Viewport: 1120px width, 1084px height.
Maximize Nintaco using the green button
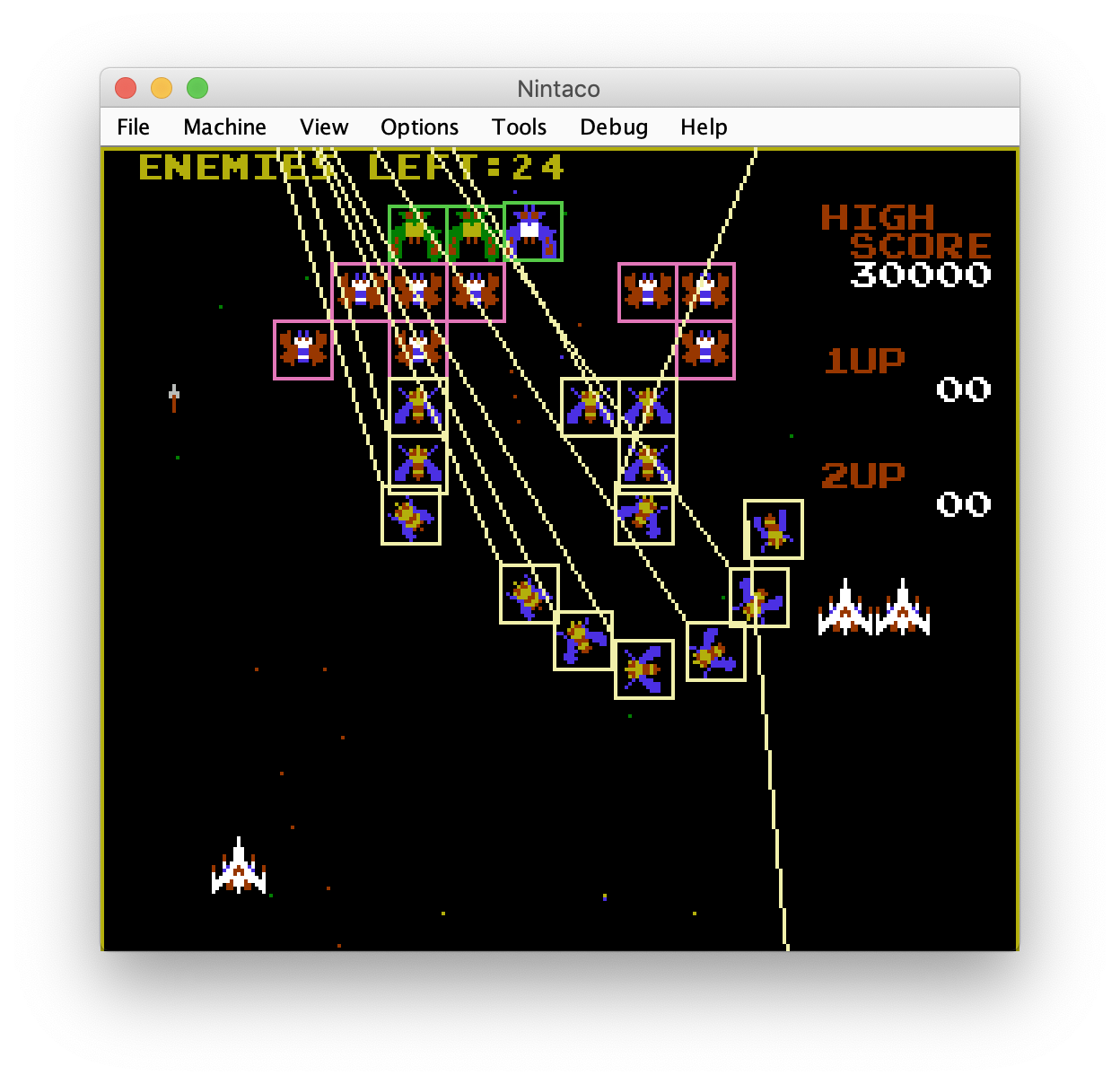(x=197, y=88)
